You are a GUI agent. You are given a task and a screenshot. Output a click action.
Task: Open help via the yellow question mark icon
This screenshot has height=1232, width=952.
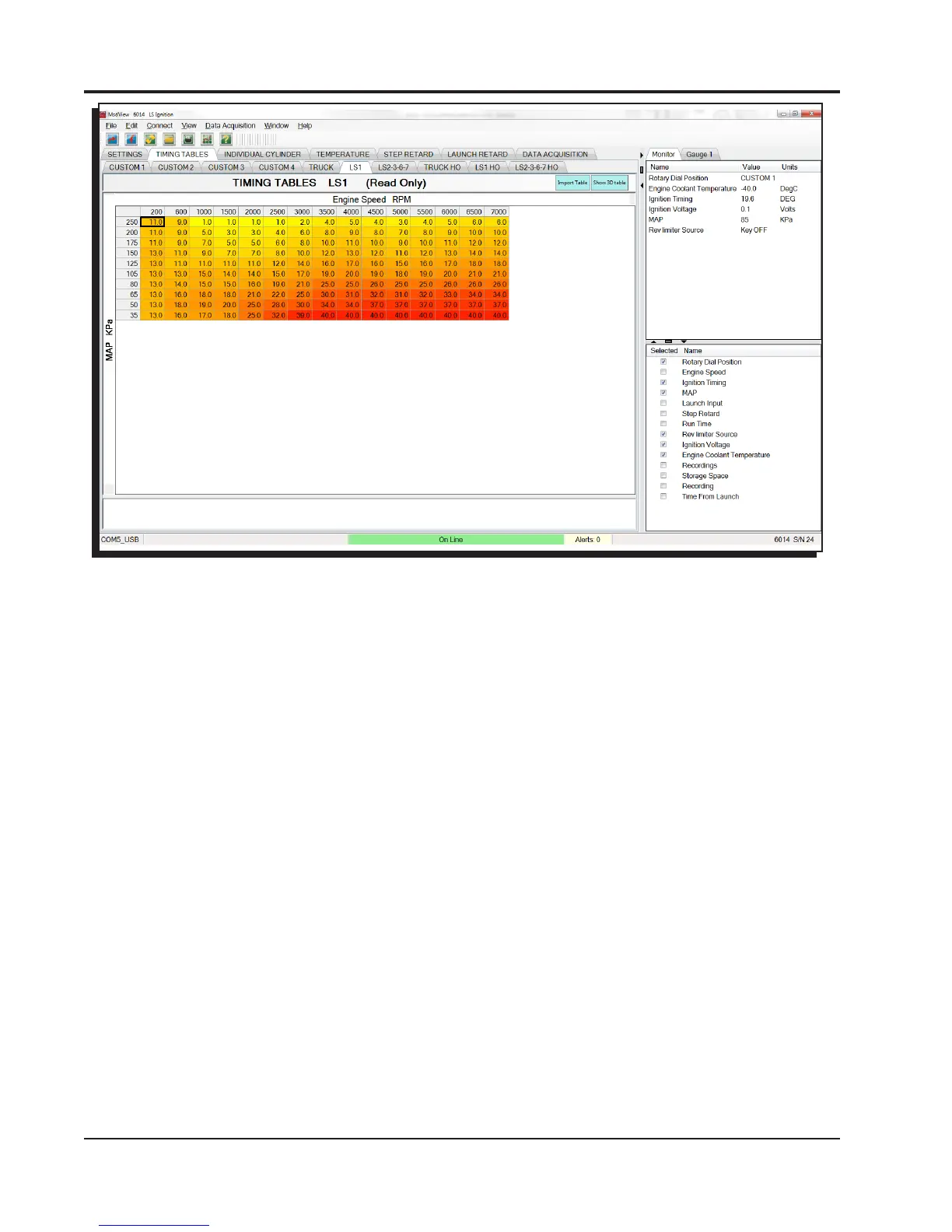click(226, 139)
